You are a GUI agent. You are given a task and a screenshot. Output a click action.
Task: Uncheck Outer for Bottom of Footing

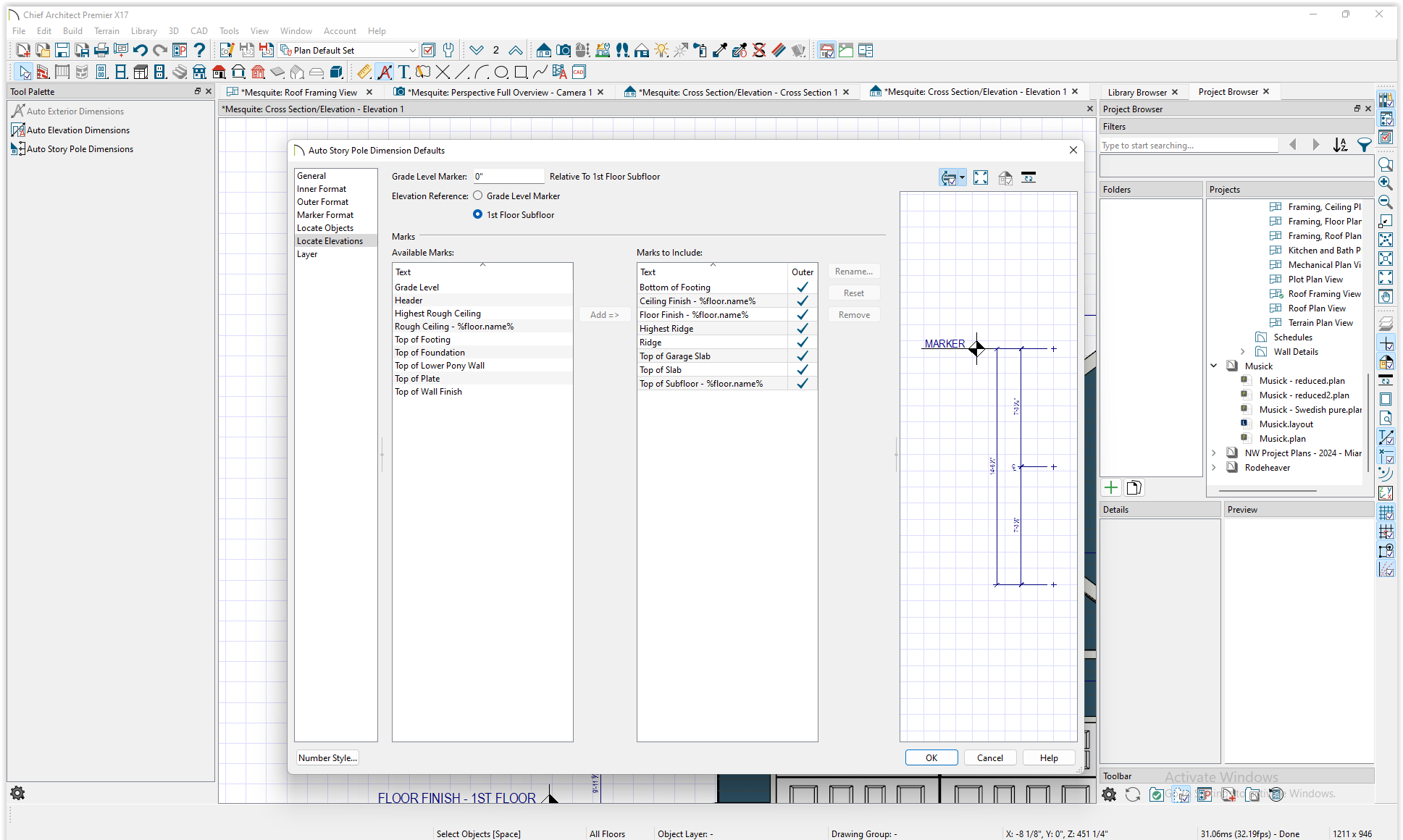tap(802, 287)
